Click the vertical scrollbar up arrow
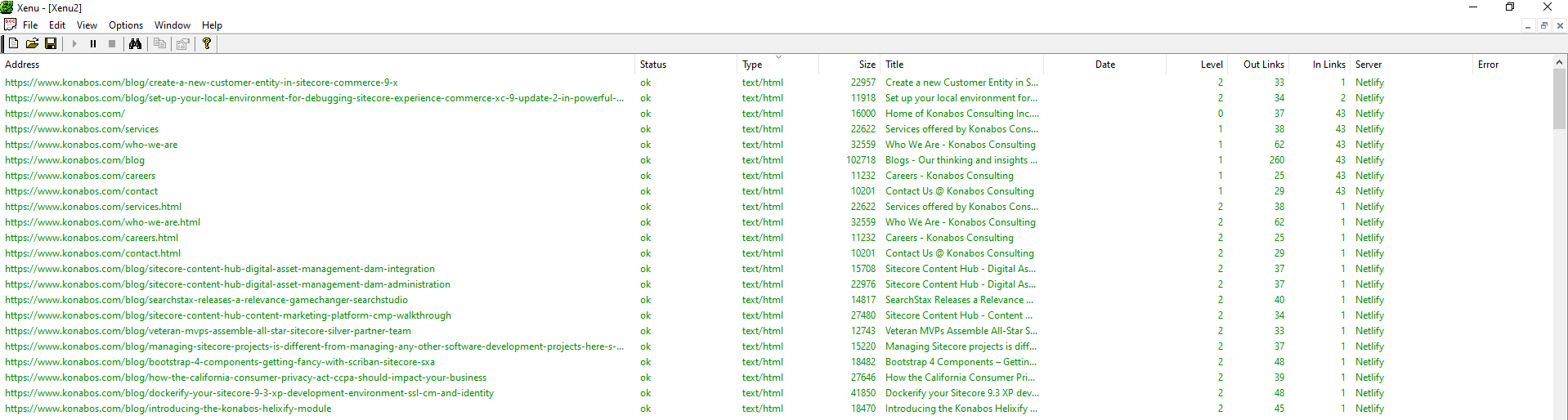The width and height of the screenshot is (1568, 420). (x=1560, y=63)
